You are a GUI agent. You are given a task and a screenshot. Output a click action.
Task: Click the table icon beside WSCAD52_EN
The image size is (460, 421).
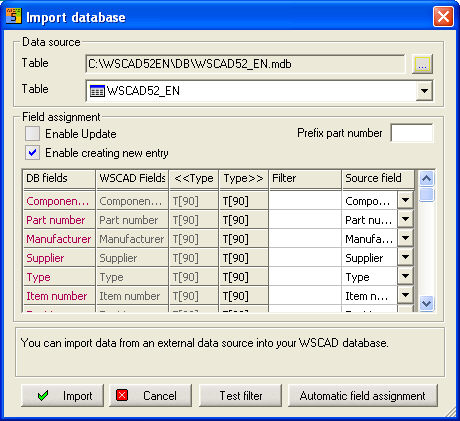[97, 91]
